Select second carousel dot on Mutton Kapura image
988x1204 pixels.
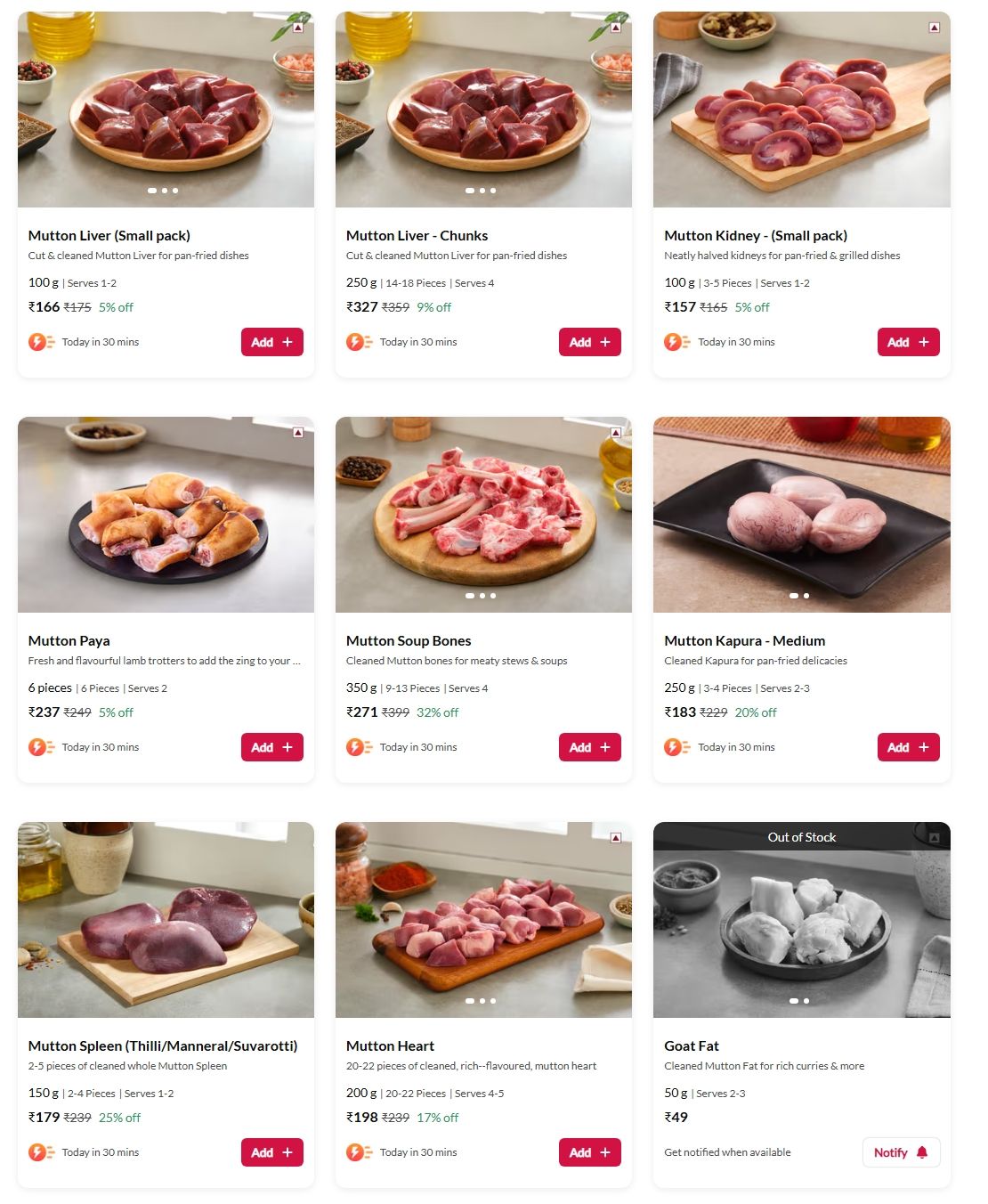point(806,596)
